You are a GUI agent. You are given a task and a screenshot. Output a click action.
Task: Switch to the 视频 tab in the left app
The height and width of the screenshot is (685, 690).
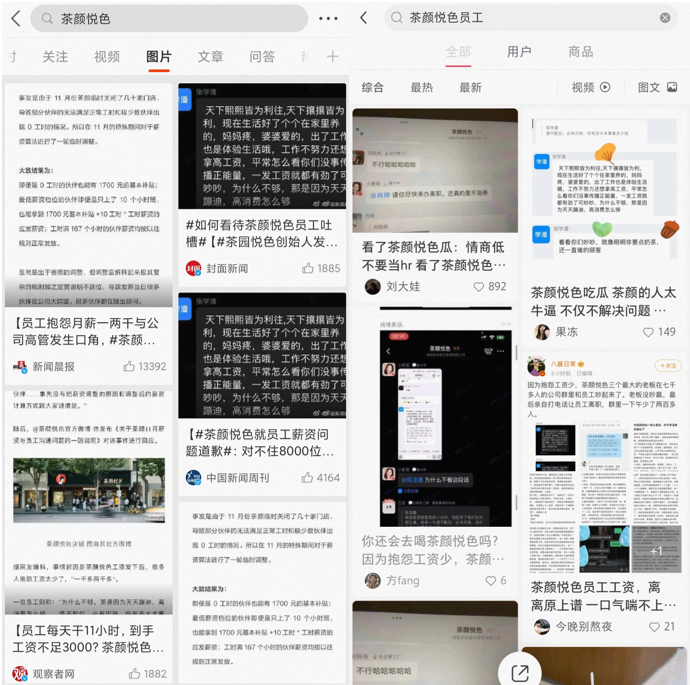pos(107,57)
